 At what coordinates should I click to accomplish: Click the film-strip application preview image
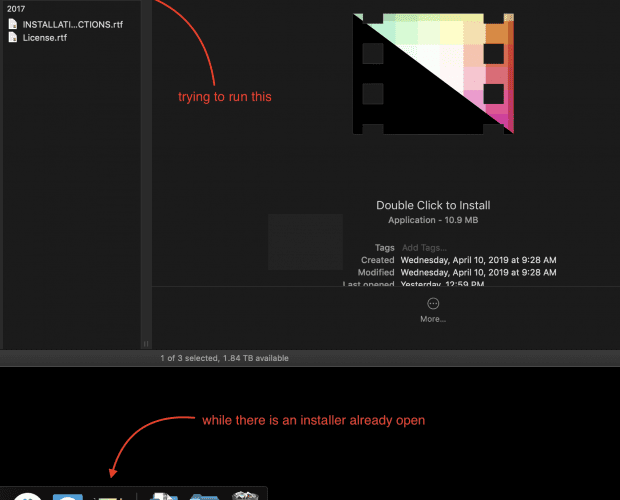pos(433,74)
